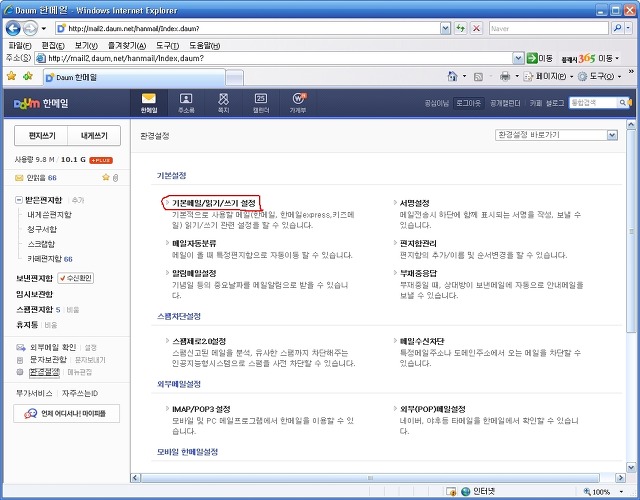The width and height of the screenshot is (640, 500).
Task: Open the search provider dropdown arrow
Action: (x=629, y=28)
